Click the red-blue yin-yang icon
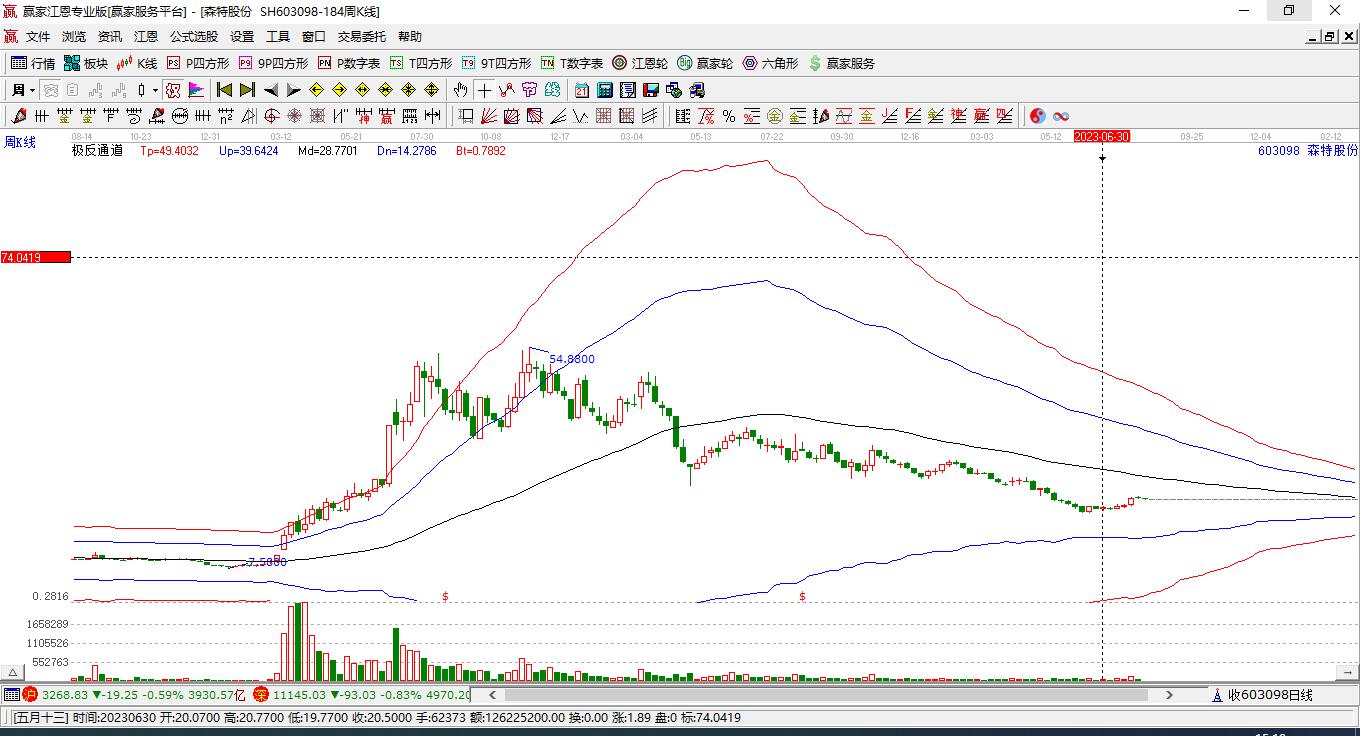 [x=1038, y=116]
